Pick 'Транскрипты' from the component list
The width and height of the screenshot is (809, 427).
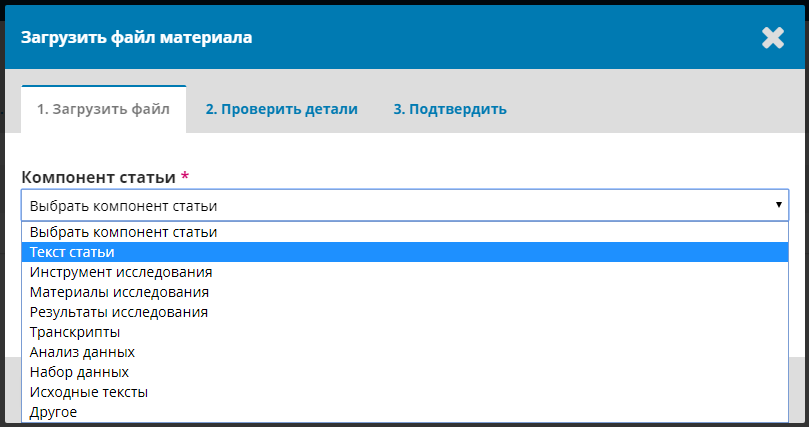click(x=75, y=332)
